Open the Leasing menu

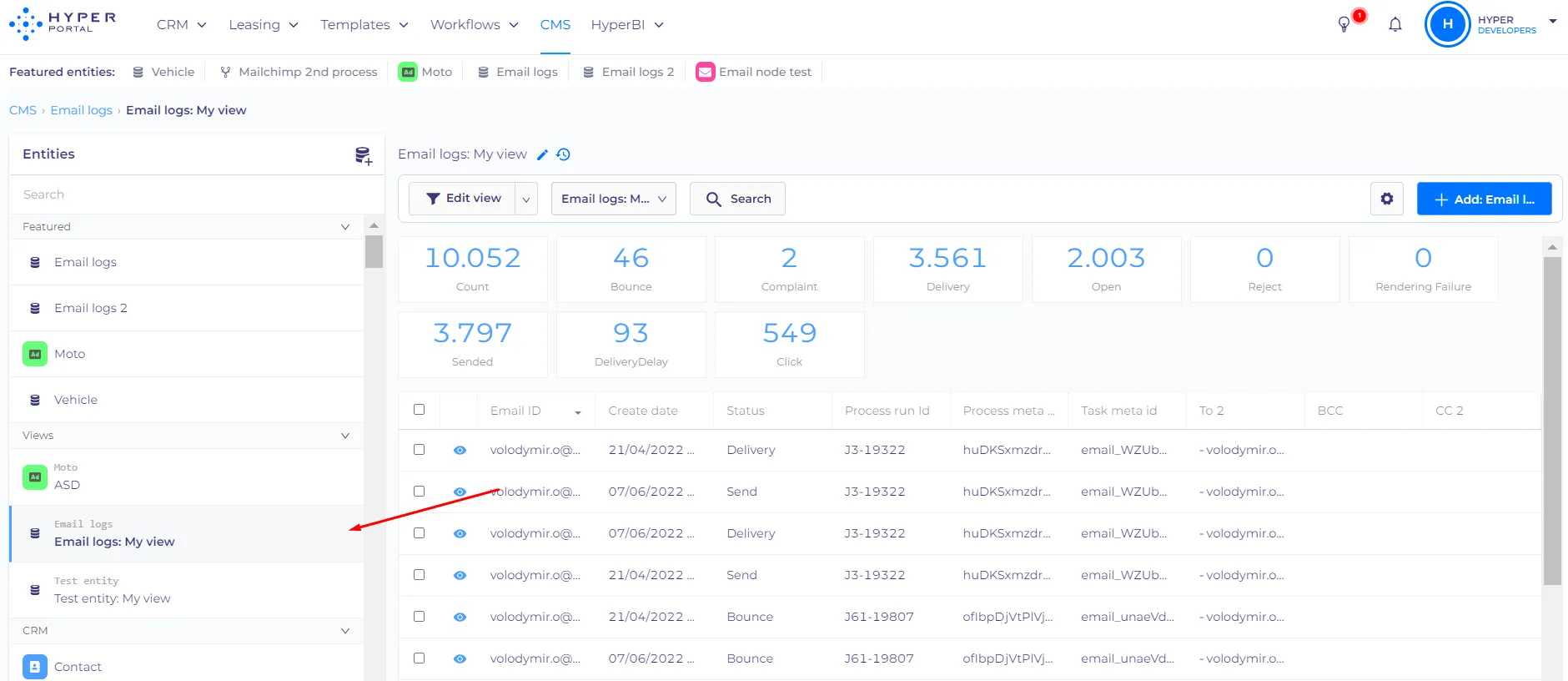coord(264,25)
